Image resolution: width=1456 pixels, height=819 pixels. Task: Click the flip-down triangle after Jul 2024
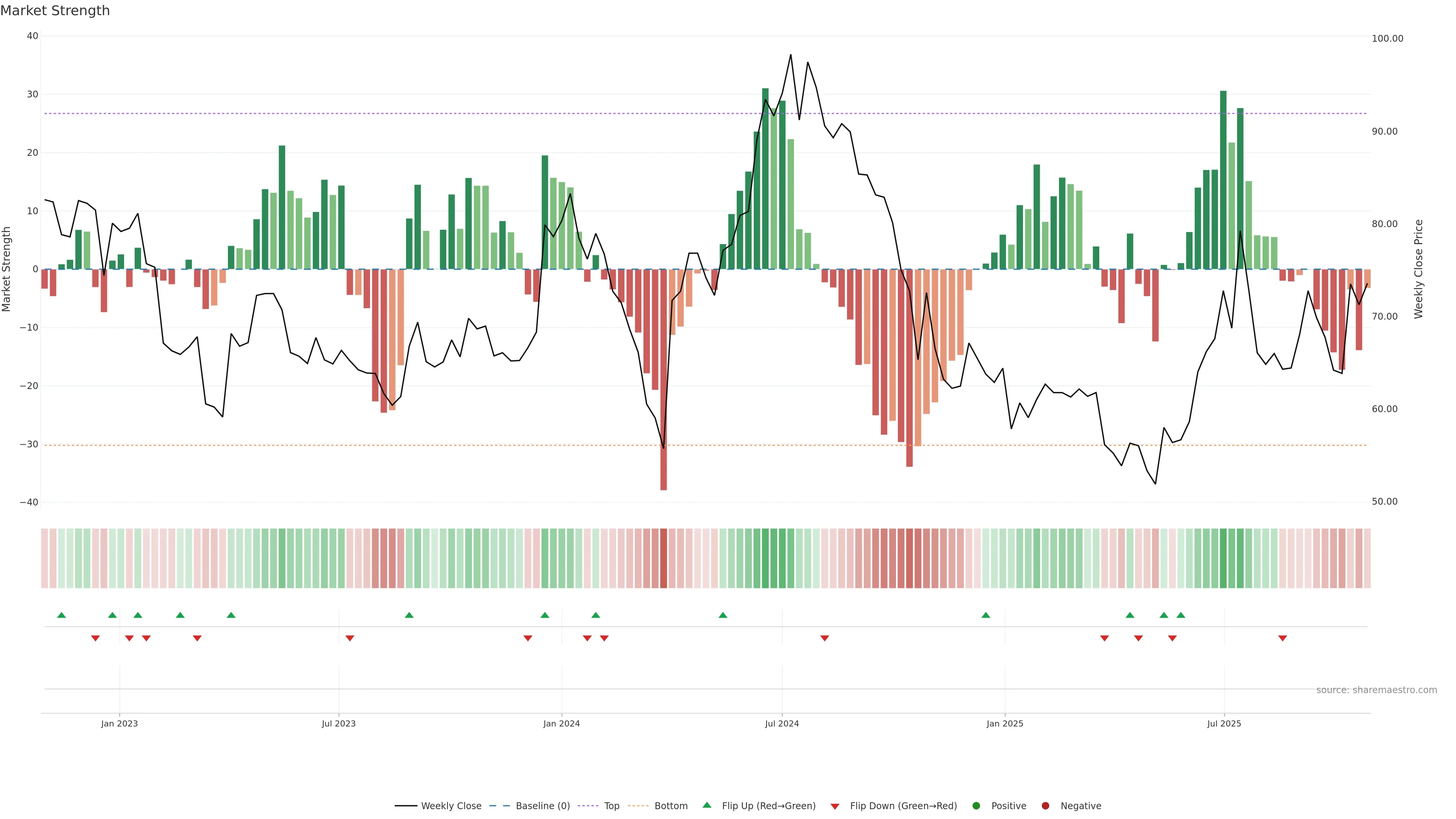pos(825,638)
